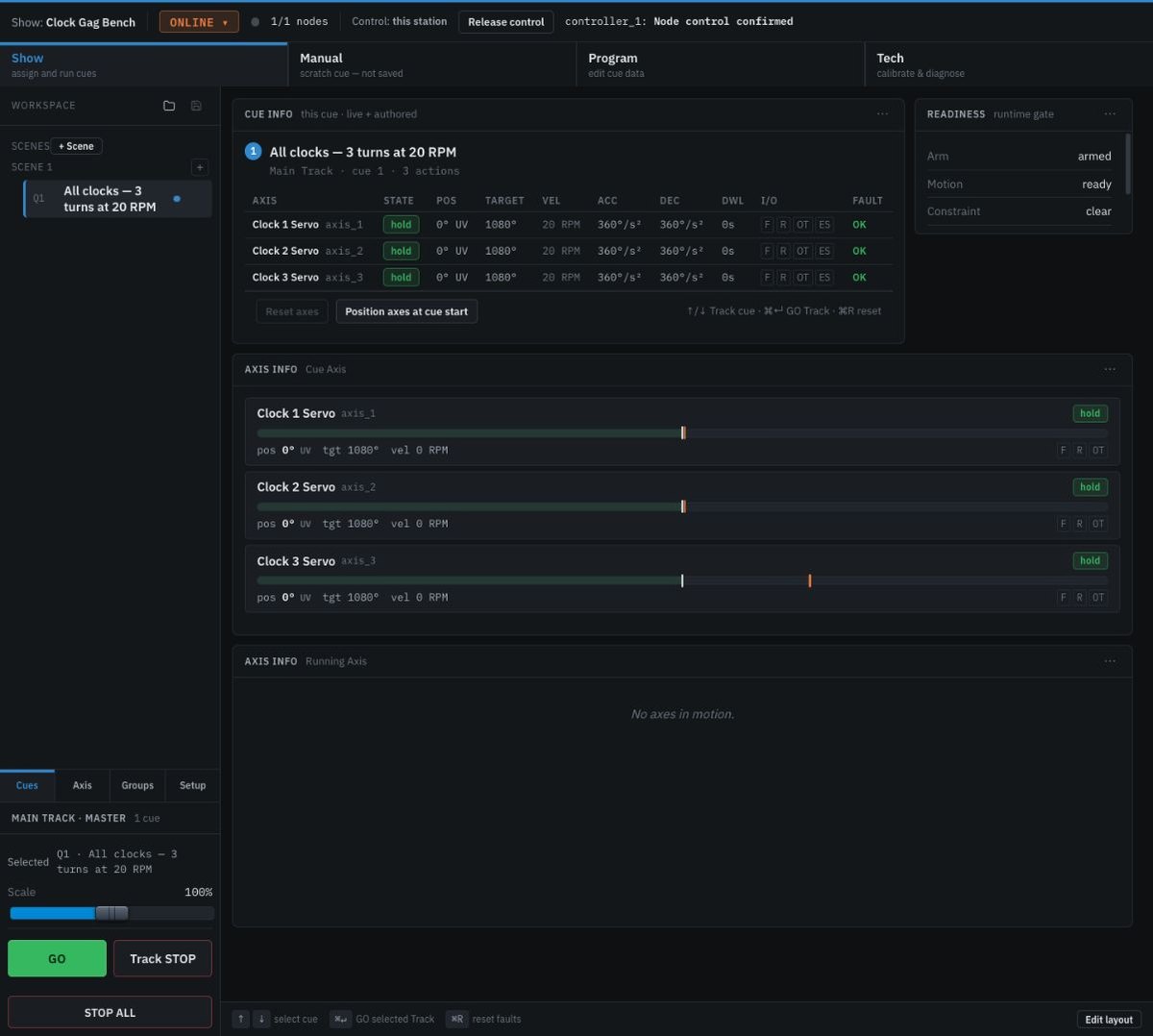This screenshot has height=1036, width=1153.
Task: Select the Setup bottom tab
Action: tap(192, 785)
